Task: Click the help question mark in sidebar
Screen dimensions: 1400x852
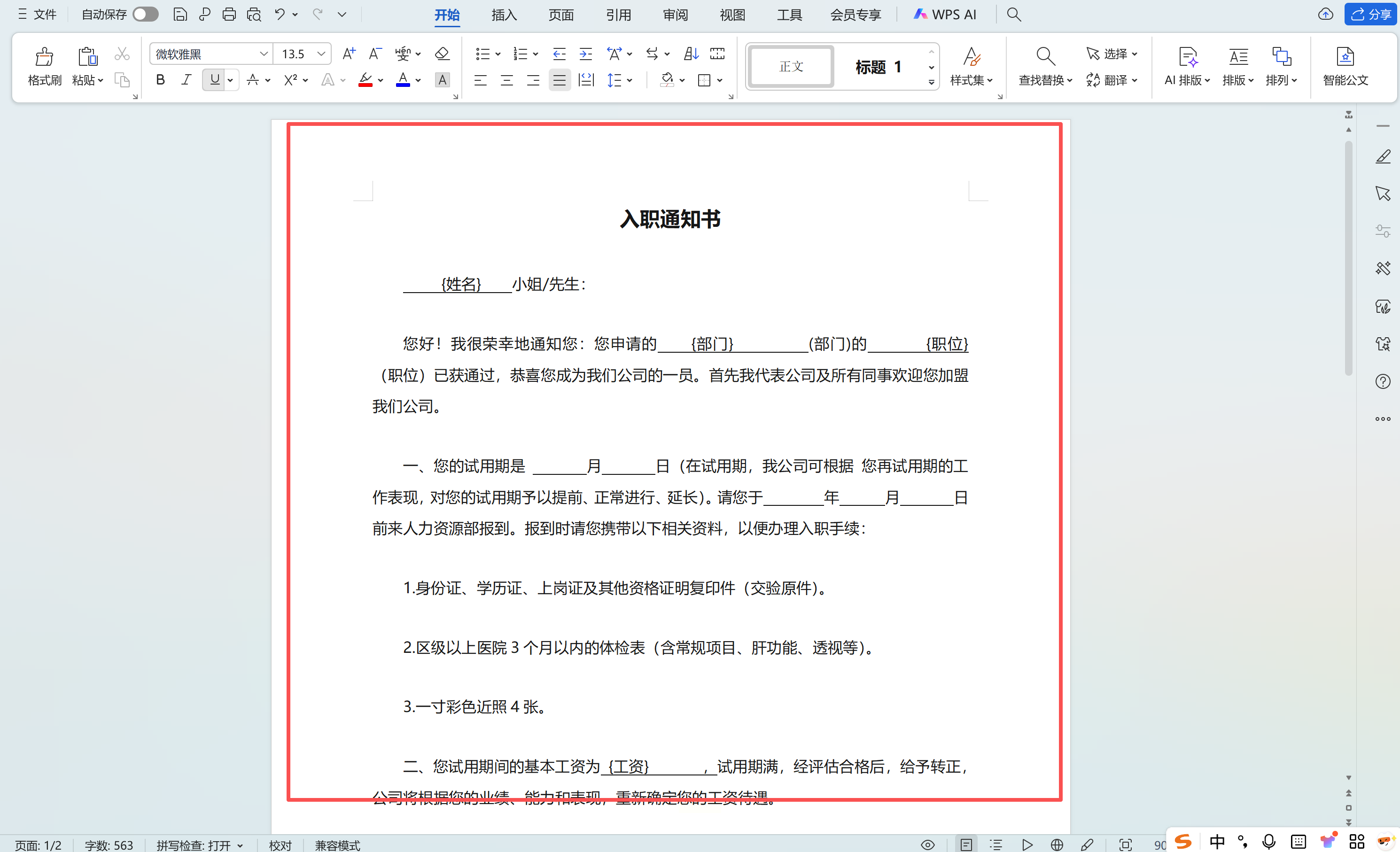Action: (1383, 381)
